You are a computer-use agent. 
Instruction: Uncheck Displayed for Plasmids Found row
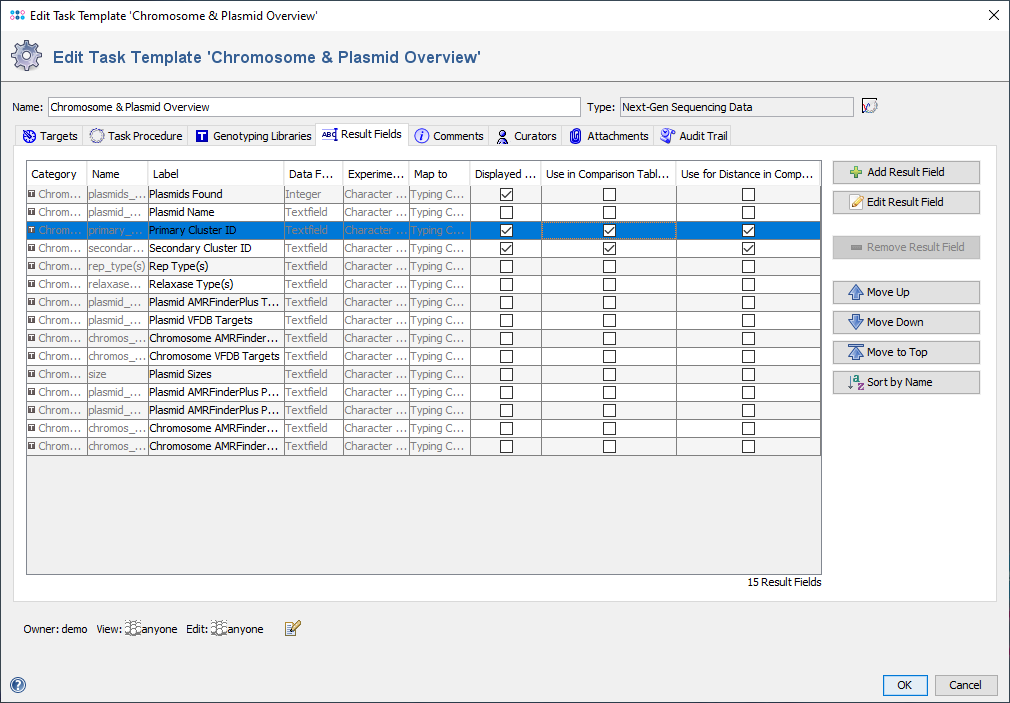point(506,195)
